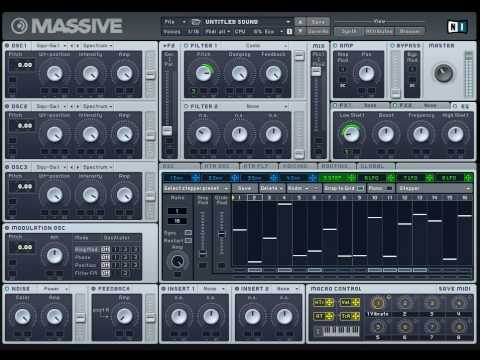Screen dimensions: 480x360
Task: Click the Synth view button
Action: [x=349, y=31]
